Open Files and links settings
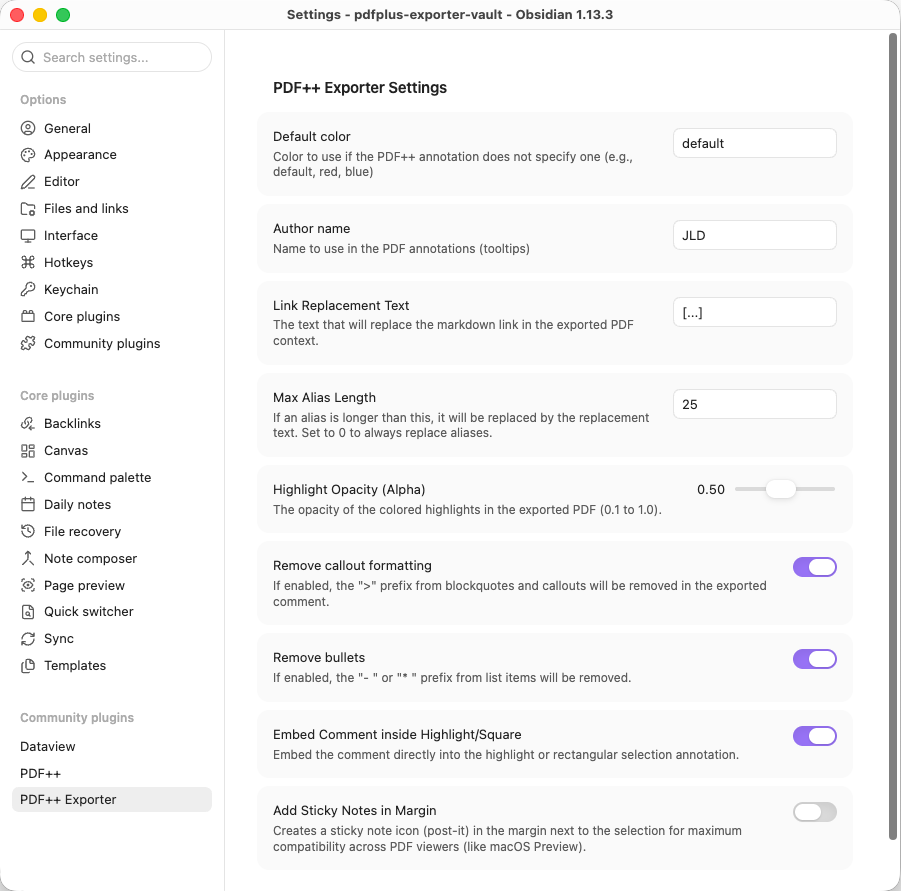The width and height of the screenshot is (901, 891). tap(86, 209)
